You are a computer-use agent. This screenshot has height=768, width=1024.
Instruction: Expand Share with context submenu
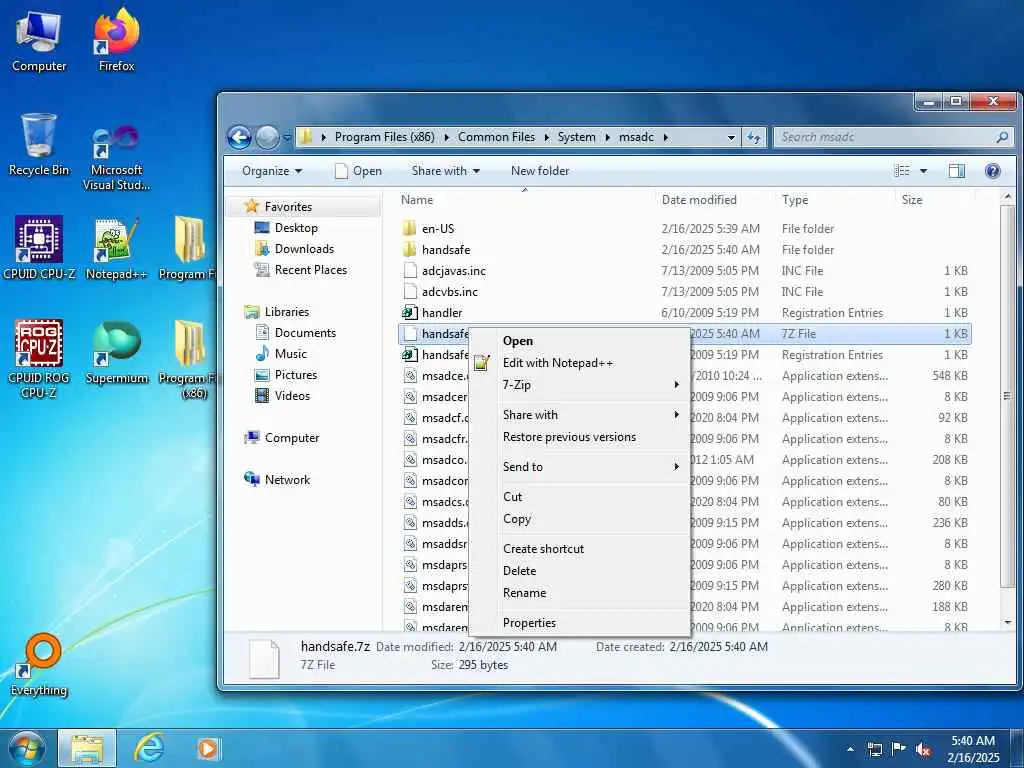tap(579, 415)
